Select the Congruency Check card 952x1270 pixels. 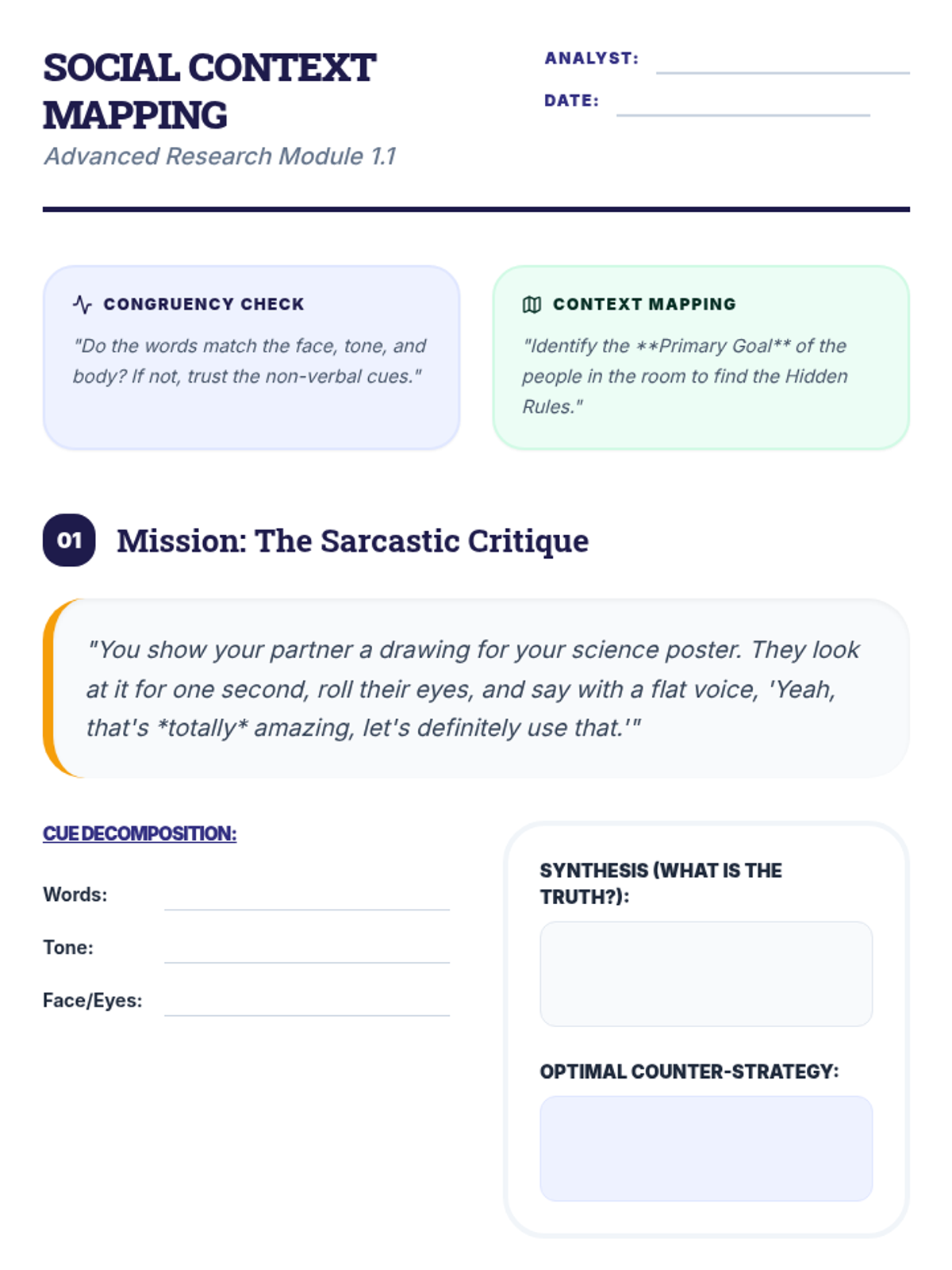point(251,358)
